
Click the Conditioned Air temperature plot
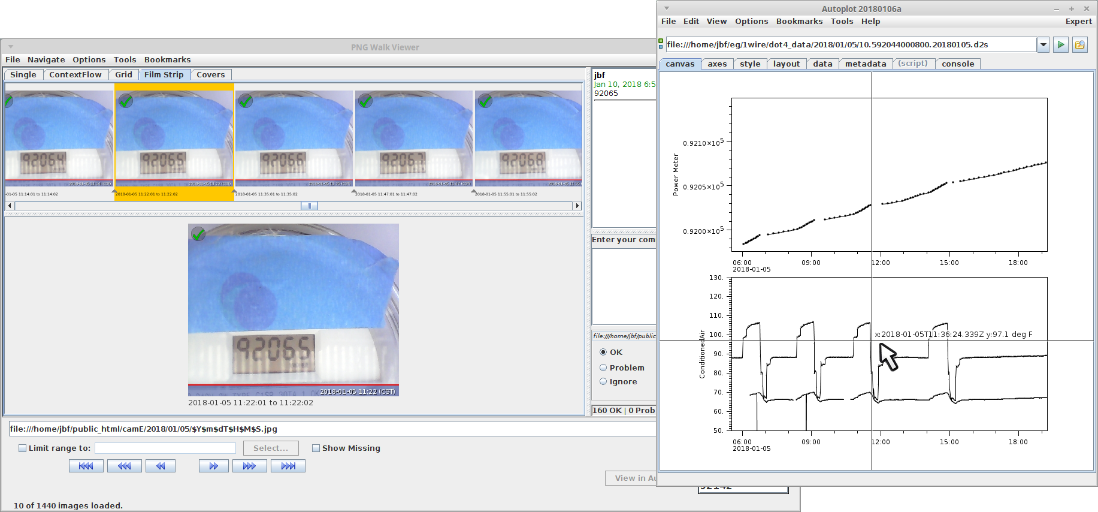coord(889,354)
